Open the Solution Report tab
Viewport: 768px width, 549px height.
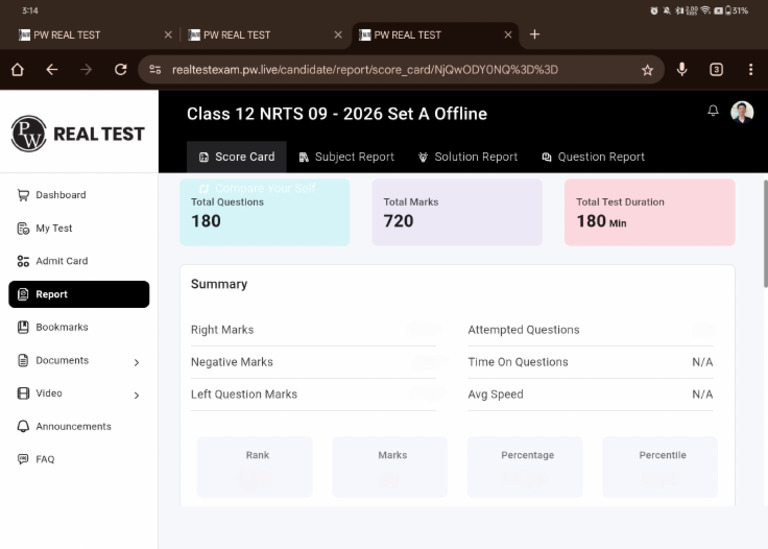pyautogui.click(x=467, y=157)
